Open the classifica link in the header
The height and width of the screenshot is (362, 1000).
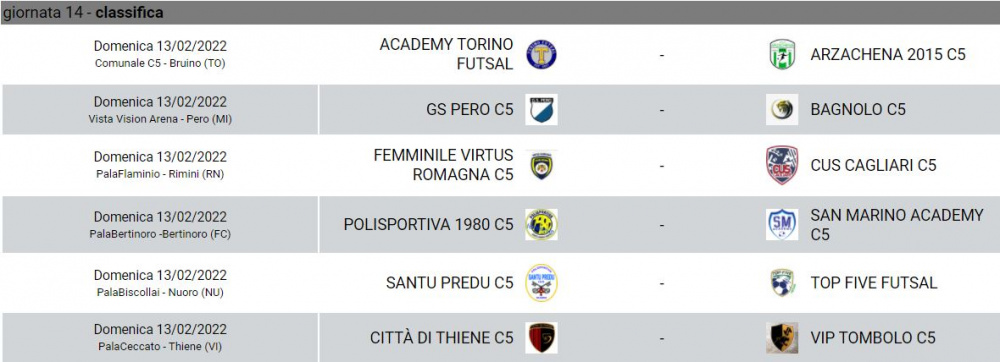point(129,12)
